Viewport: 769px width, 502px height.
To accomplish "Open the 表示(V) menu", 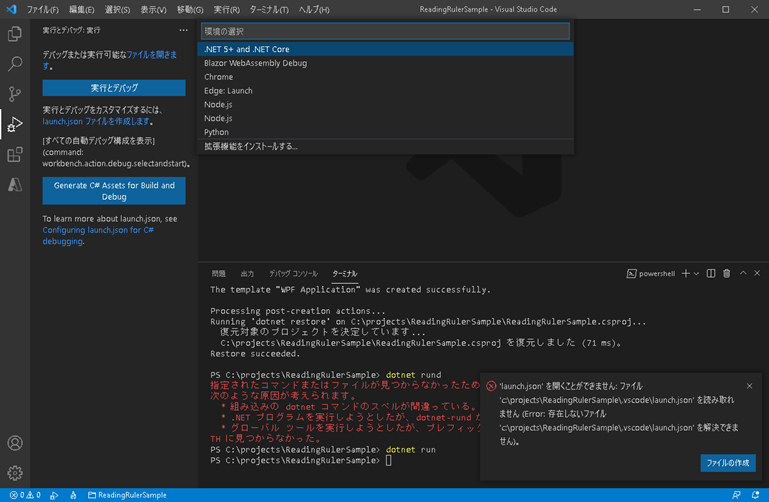I will click(x=153, y=9).
